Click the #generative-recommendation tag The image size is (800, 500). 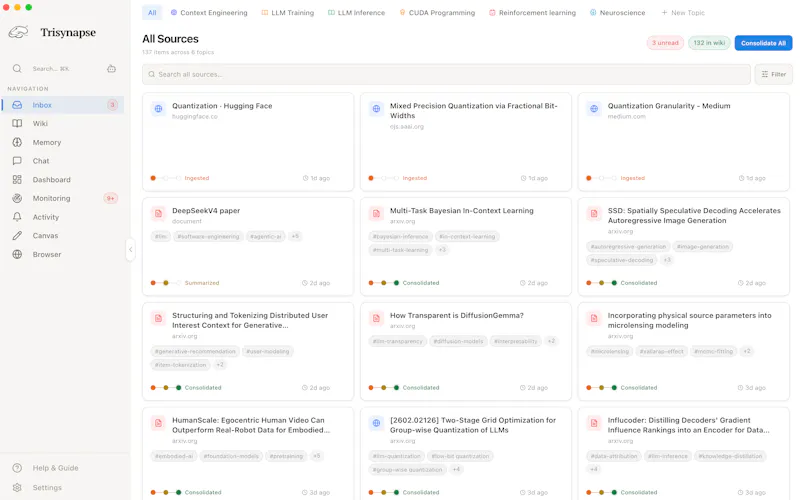pos(195,352)
